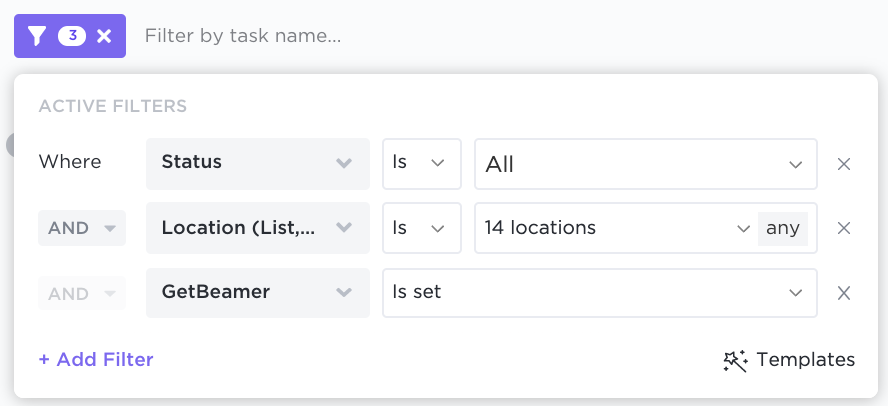Screen dimensions: 888x406
Task: Remove the Status filter row
Action: pos(844,164)
